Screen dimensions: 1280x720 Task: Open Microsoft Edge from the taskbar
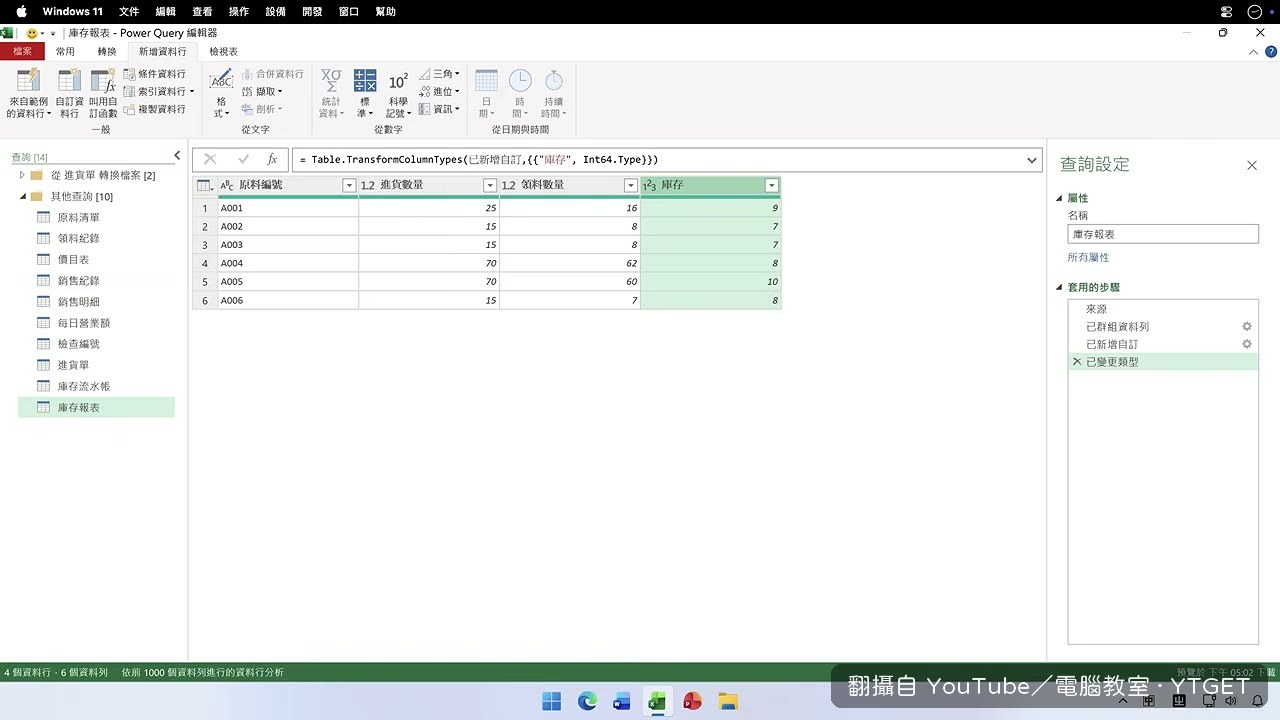click(587, 701)
